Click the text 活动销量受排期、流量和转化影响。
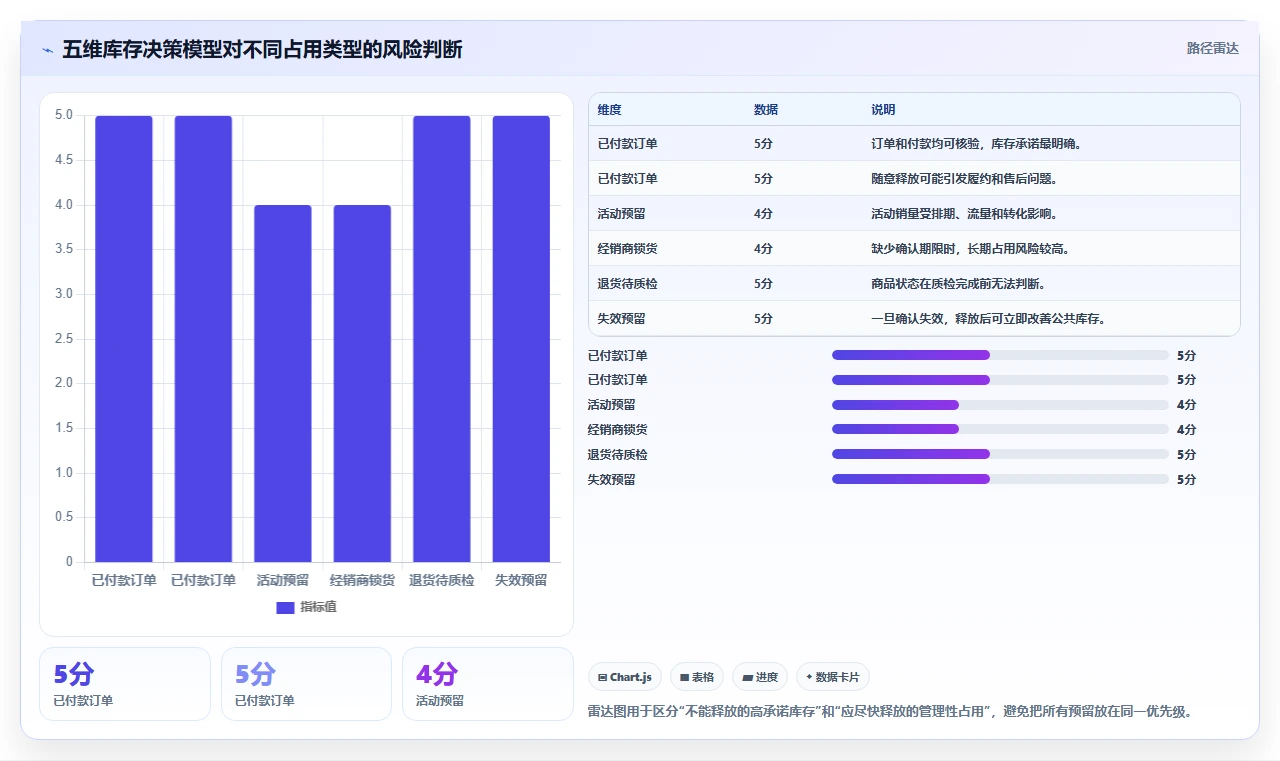This screenshot has height=761, width=1280. (x=965, y=214)
